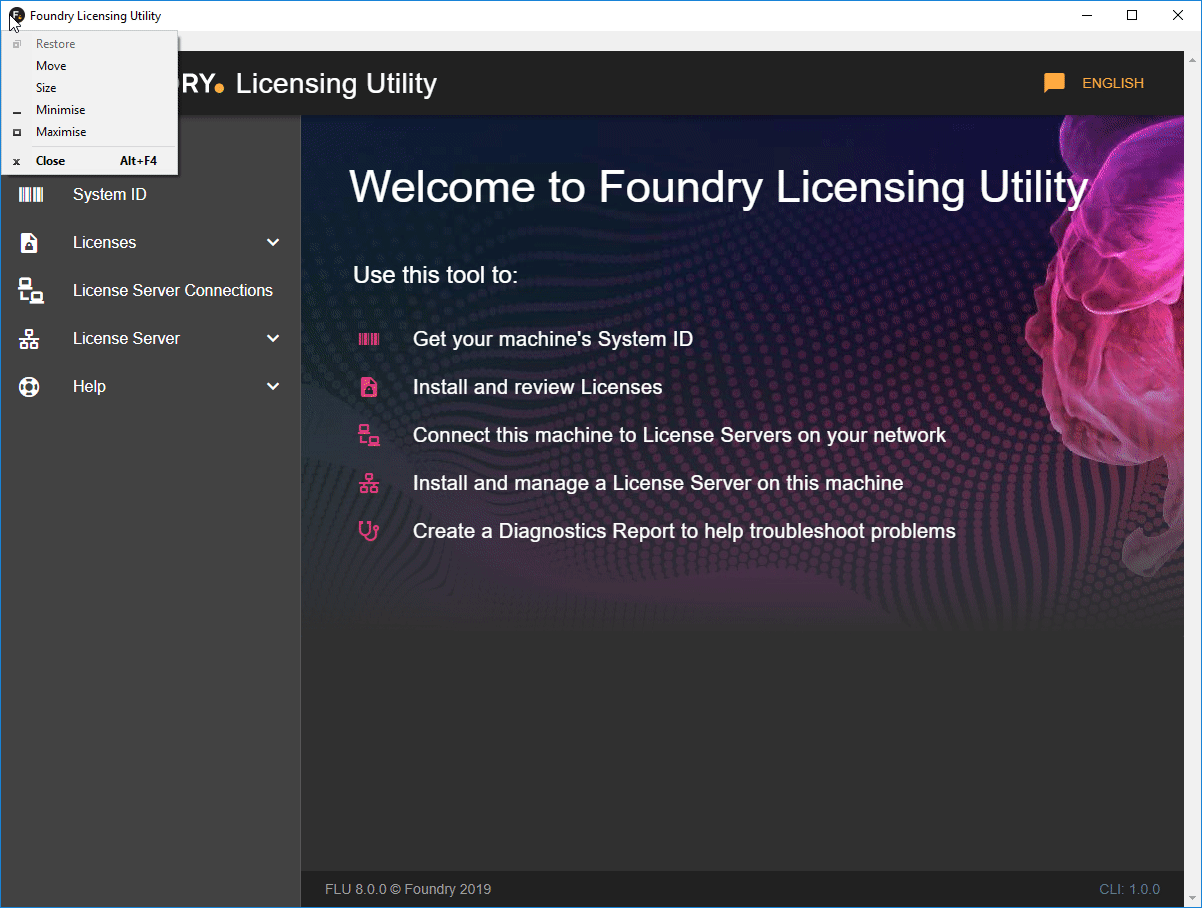The height and width of the screenshot is (908, 1202).
Task: Click the License Server Connections icon in sidebar
Action: 30,290
